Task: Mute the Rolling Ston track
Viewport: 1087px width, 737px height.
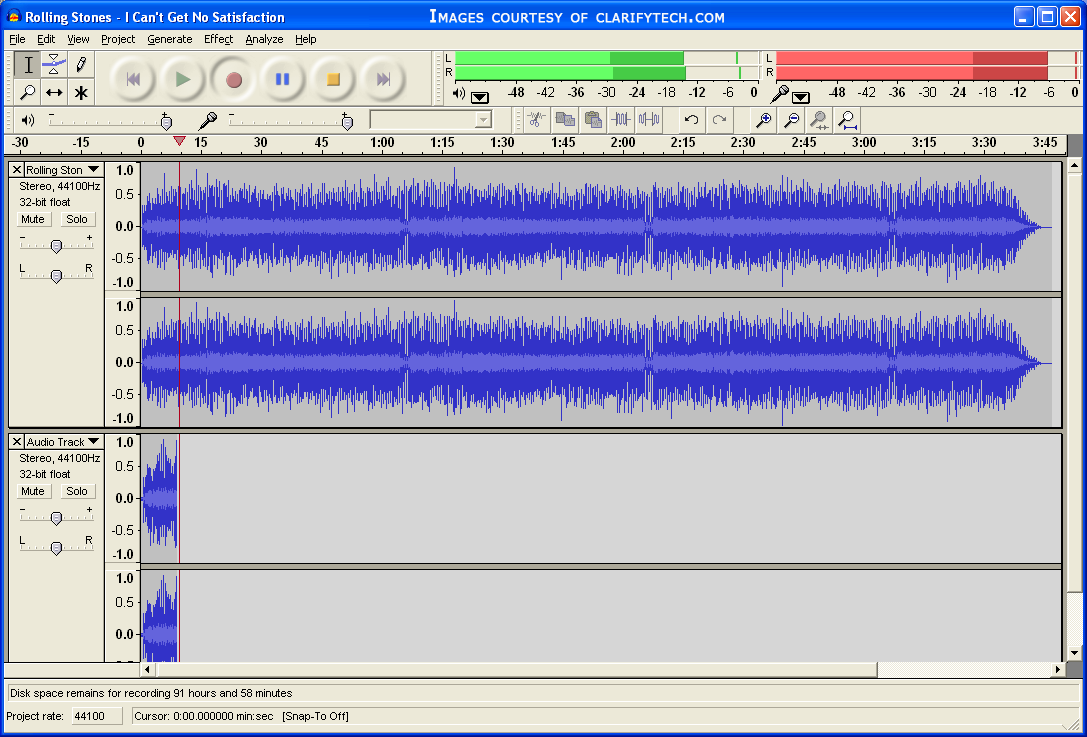Action: point(33,219)
